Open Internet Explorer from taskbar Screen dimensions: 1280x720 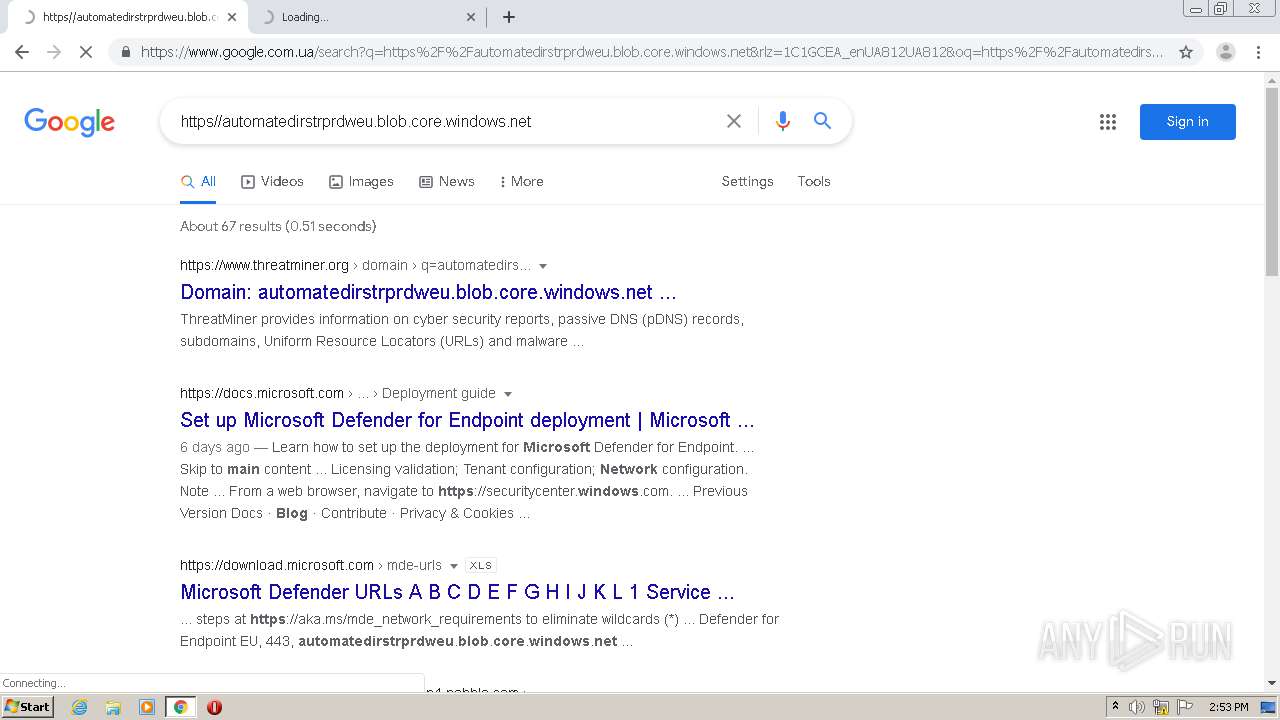point(79,707)
